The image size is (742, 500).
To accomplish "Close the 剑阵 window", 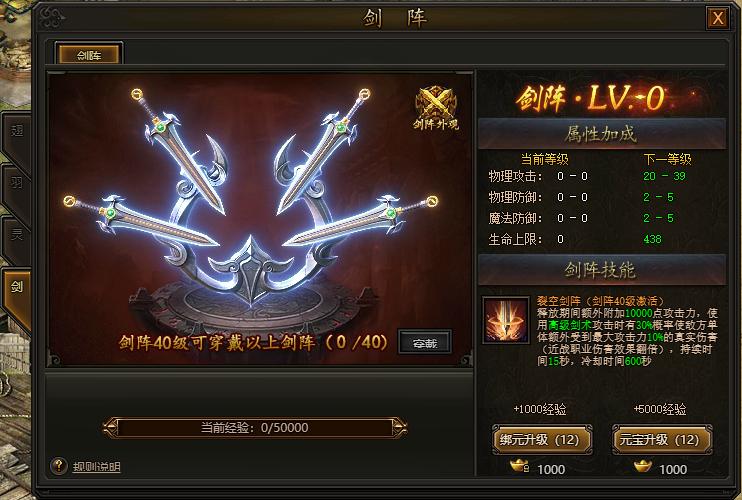I will [x=717, y=18].
